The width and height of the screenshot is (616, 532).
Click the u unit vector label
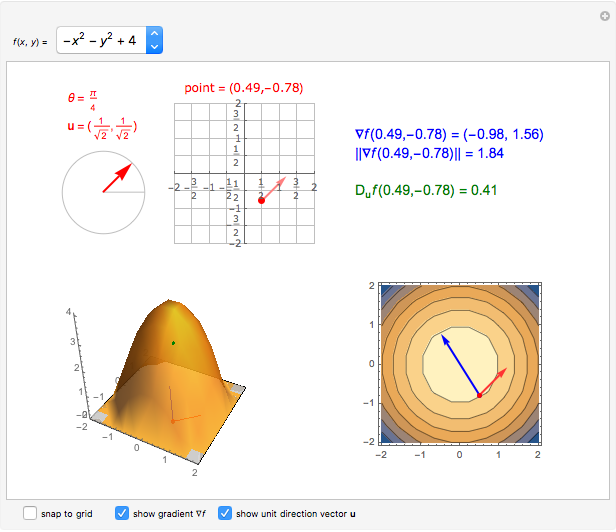pos(102,128)
